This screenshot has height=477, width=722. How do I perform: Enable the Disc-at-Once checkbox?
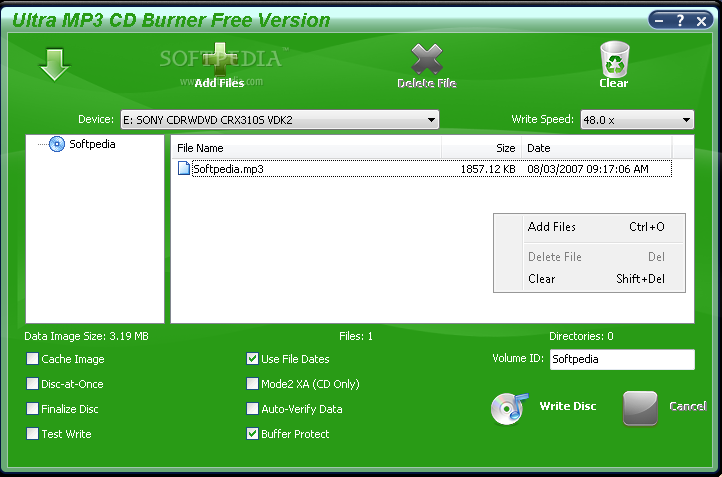pyautogui.click(x=32, y=384)
